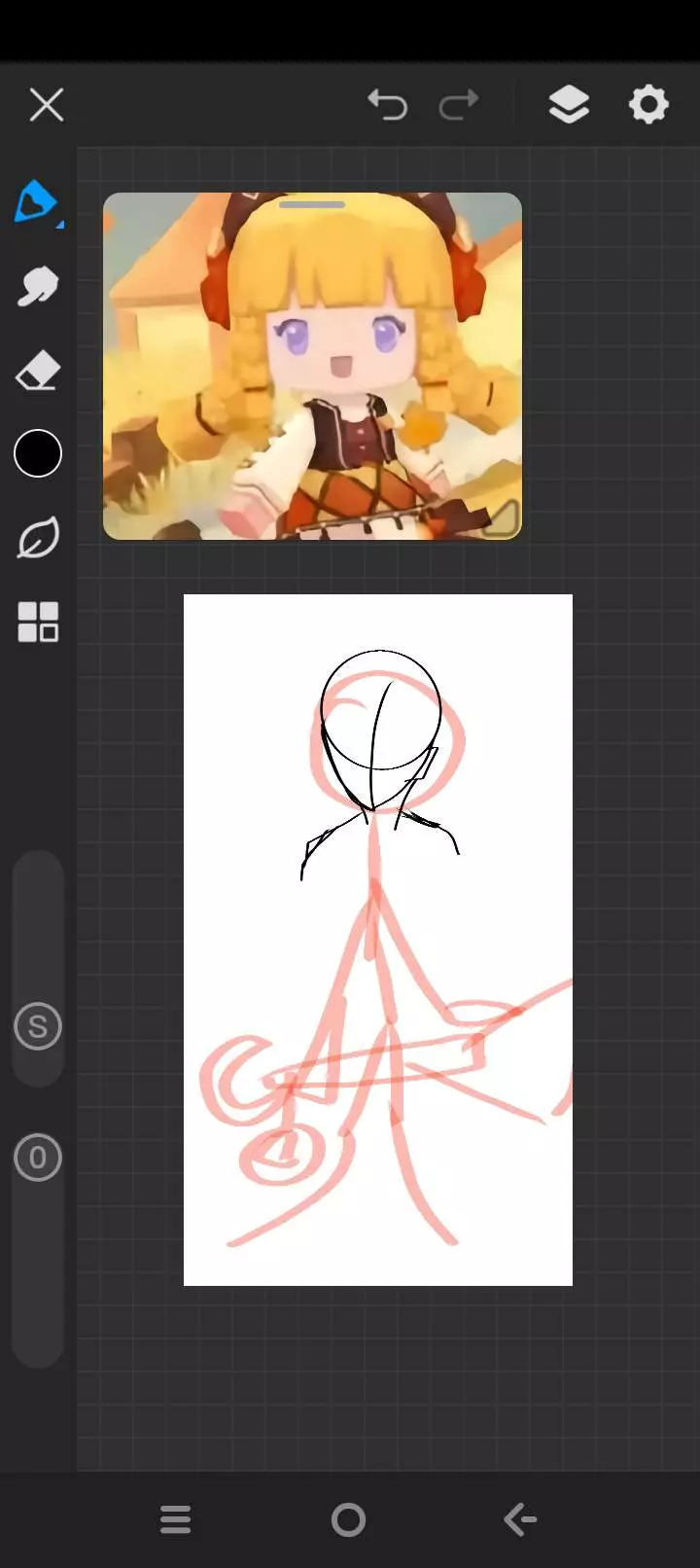Open settings with the gear icon
The height and width of the screenshot is (1568, 700).
click(648, 104)
